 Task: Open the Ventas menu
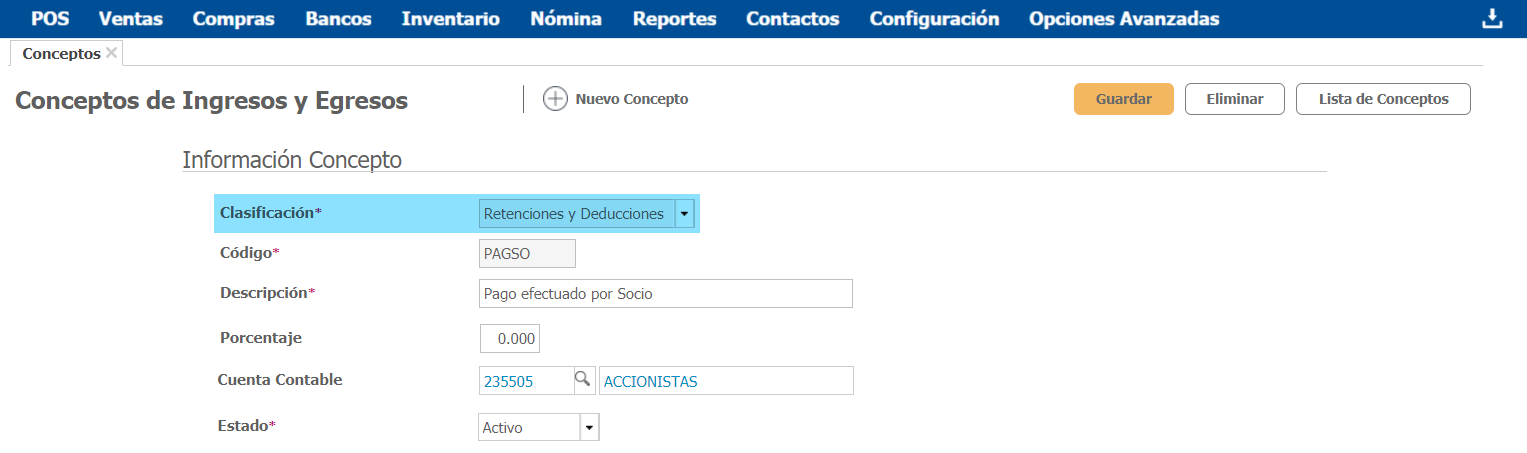[x=130, y=19]
